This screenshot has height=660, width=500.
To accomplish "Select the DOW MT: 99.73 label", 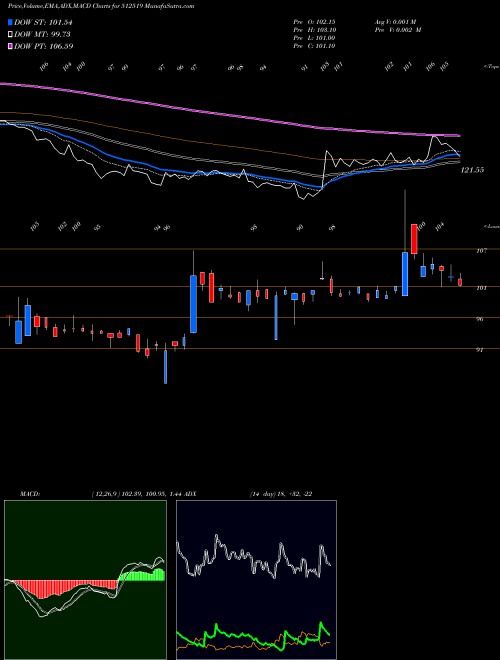I will (x=42, y=35).
